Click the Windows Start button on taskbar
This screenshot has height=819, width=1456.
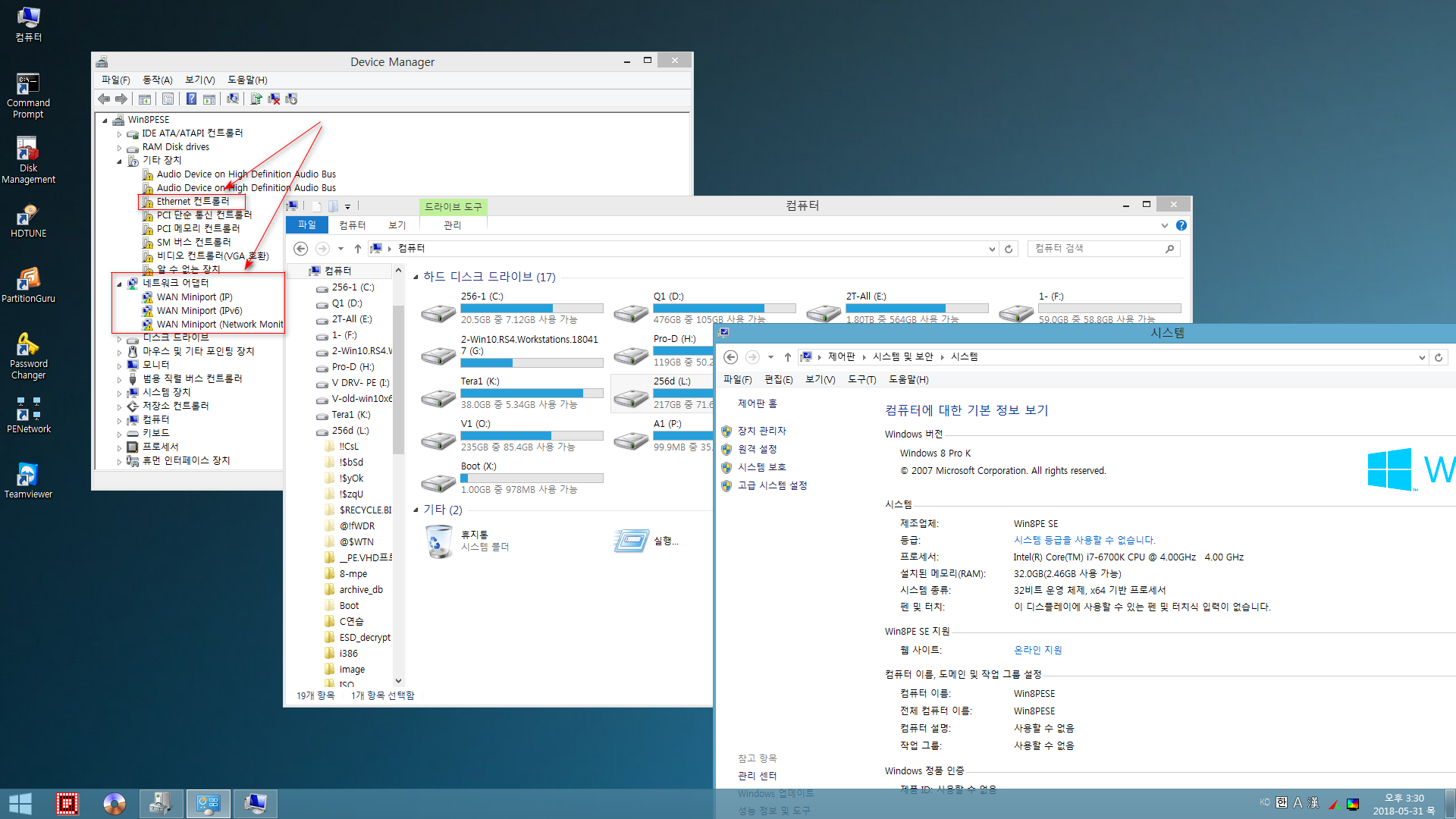20,804
